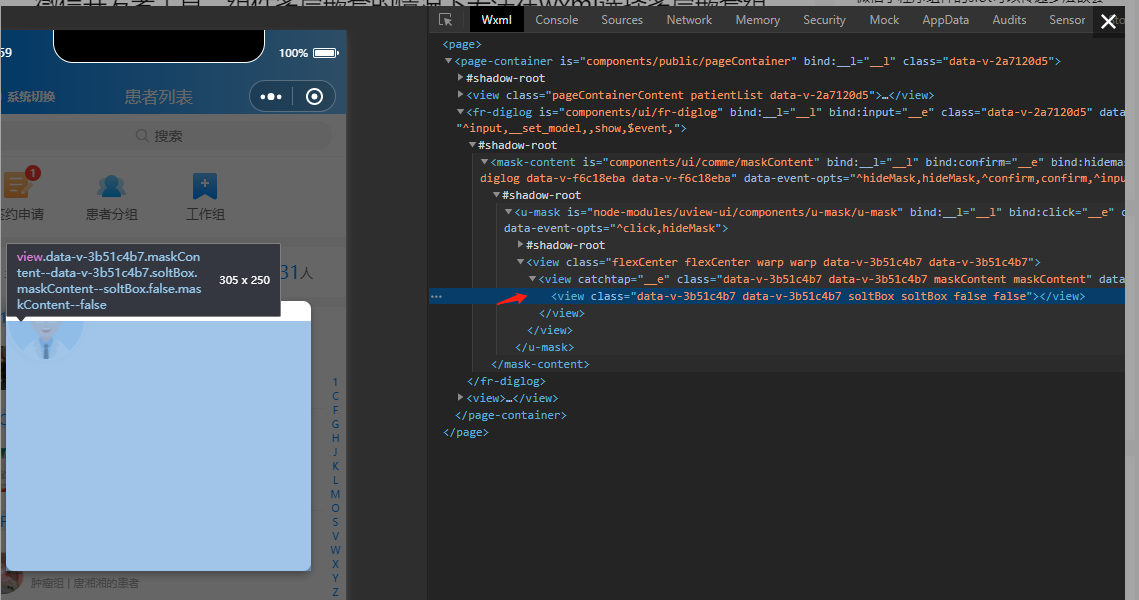Open the Network tab
The image size is (1139, 600).
(x=689, y=20)
